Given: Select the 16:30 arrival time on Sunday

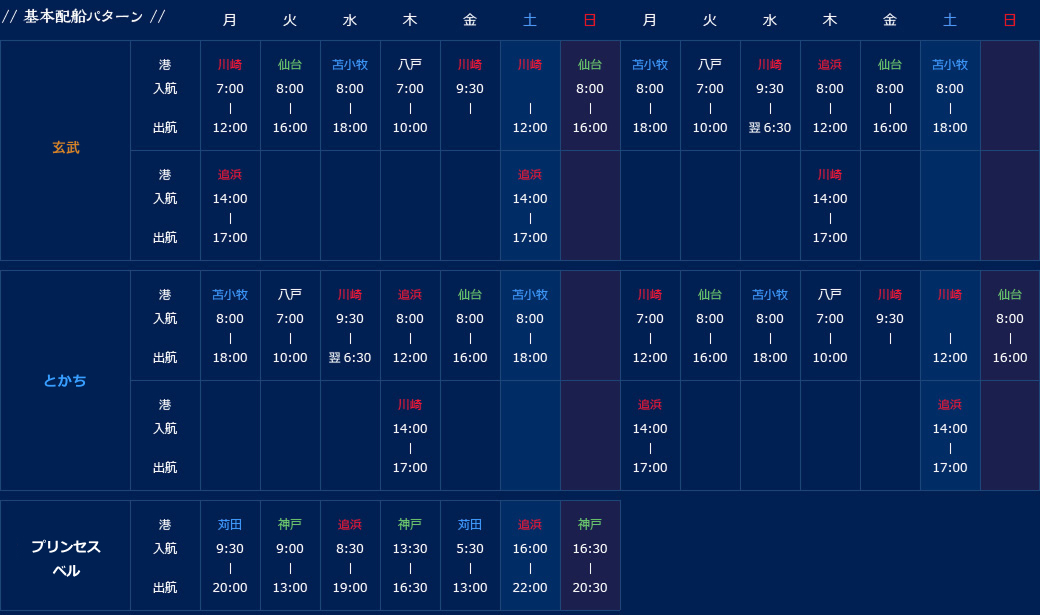Looking at the screenshot, I should pyautogui.click(x=590, y=549).
